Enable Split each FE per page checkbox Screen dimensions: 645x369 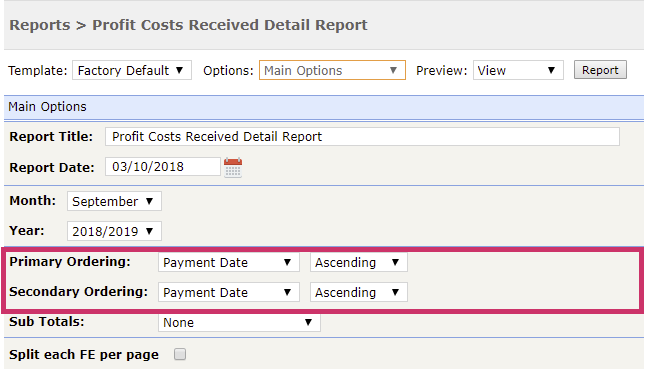tap(180, 354)
